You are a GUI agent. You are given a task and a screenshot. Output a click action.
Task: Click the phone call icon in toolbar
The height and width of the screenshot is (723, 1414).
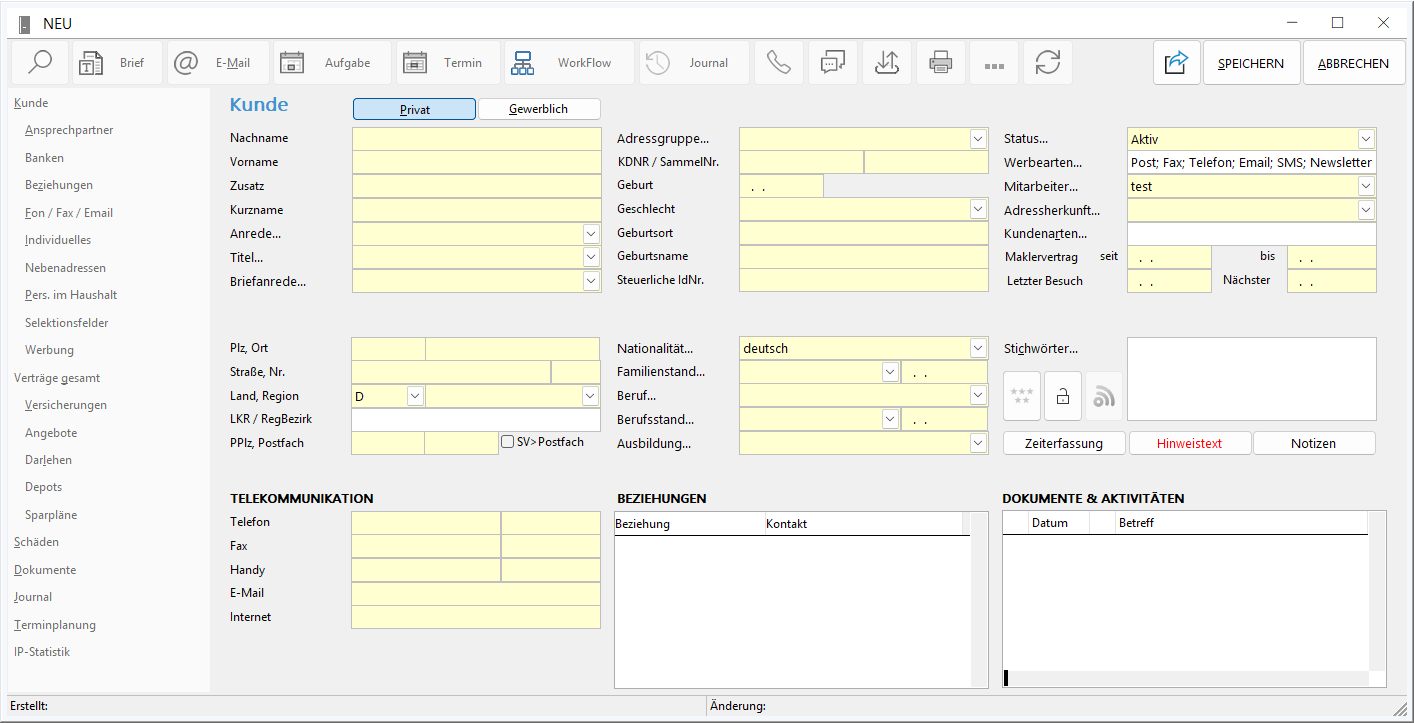pos(778,63)
